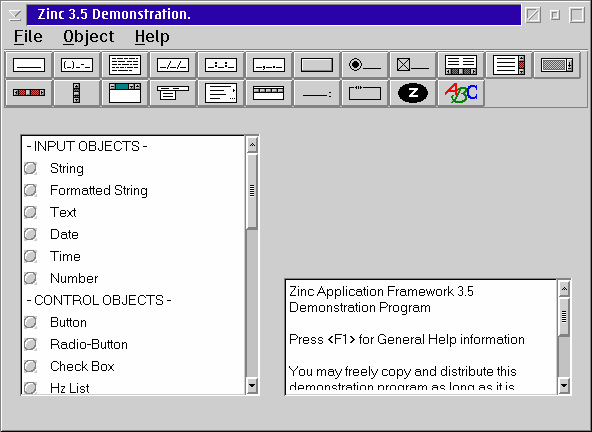Image resolution: width=592 pixels, height=432 pixels.
Task: Open the system menu in the title bar
Action: pyautogui.click(x=15, y=15)
